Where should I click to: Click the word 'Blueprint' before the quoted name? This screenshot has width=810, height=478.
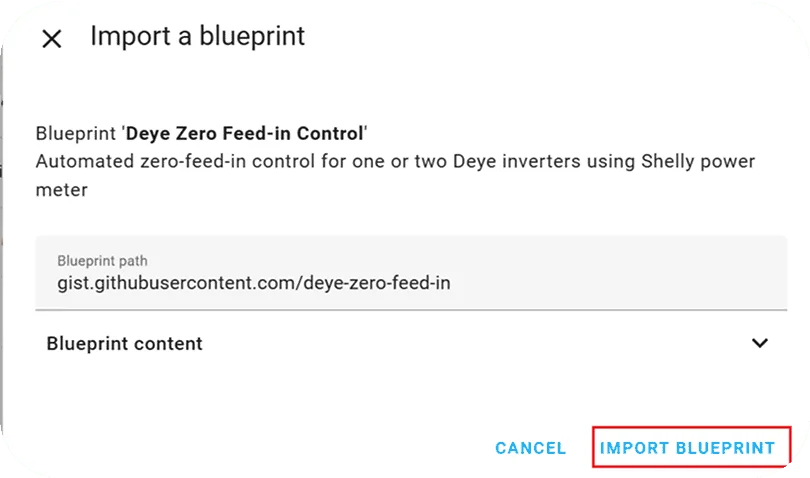pos(76,133)
